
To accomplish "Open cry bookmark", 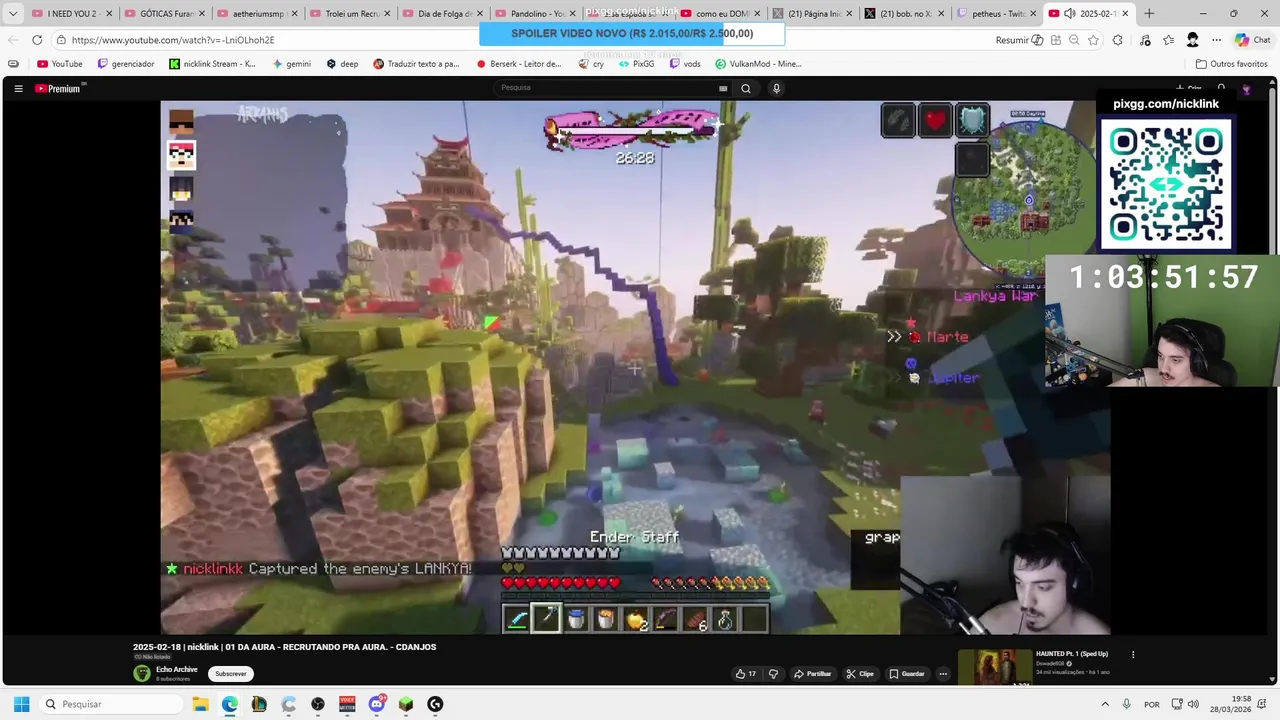I will [x=591, y=64].
